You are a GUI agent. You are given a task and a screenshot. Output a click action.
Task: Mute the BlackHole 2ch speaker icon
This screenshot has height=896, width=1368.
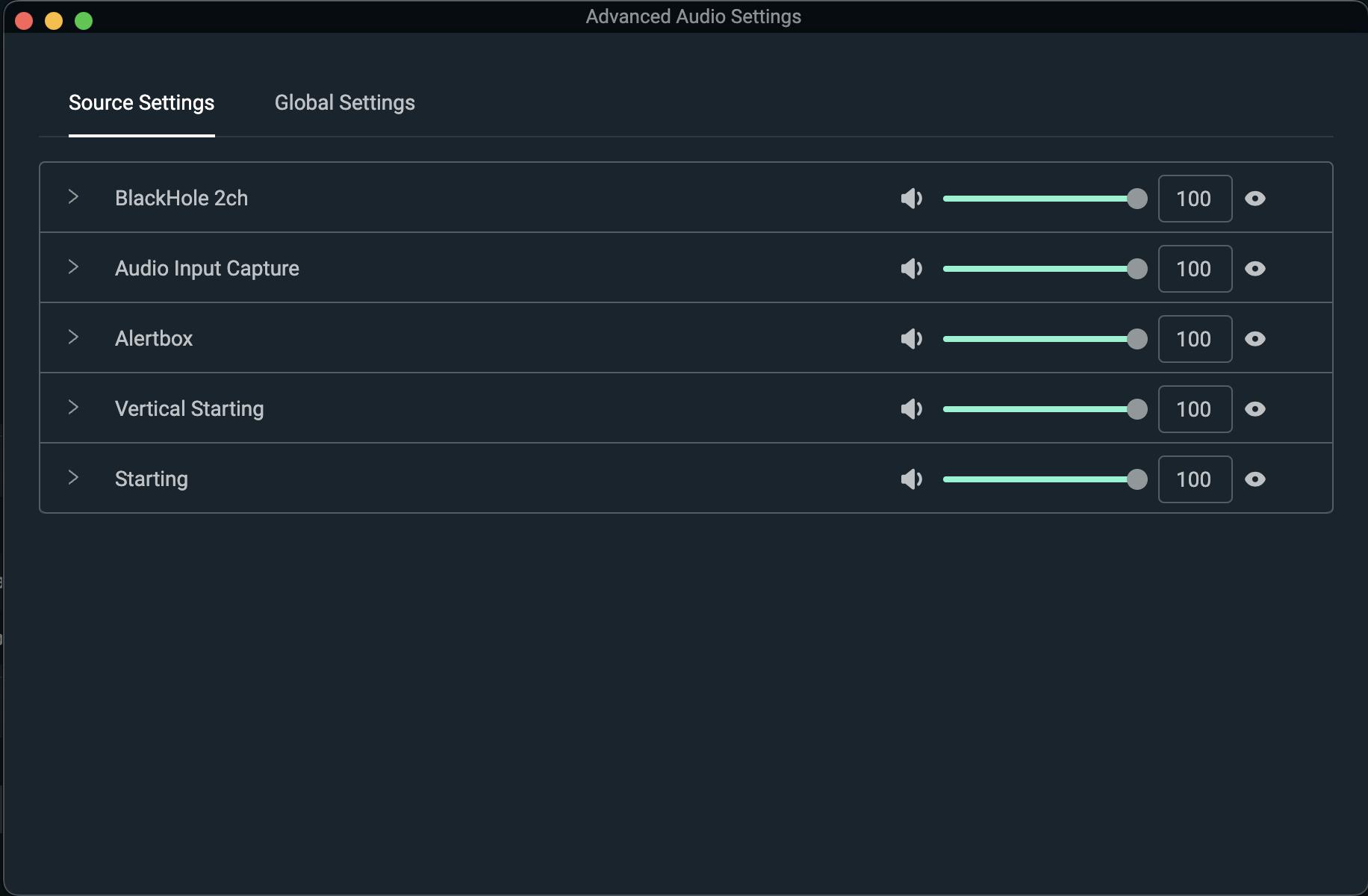(911, 199)
